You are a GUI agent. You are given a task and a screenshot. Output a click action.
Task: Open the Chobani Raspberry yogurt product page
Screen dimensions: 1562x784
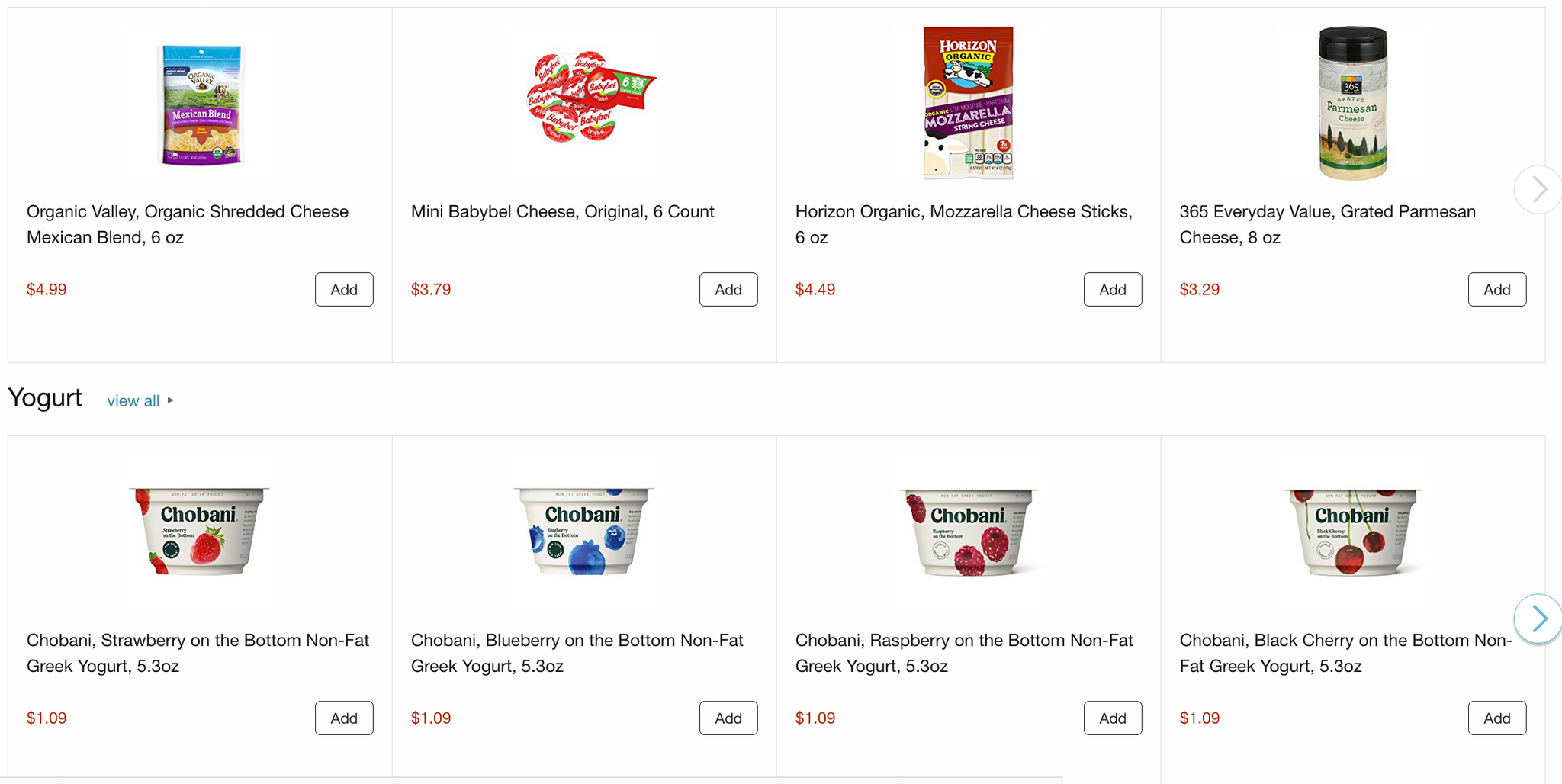963,653
